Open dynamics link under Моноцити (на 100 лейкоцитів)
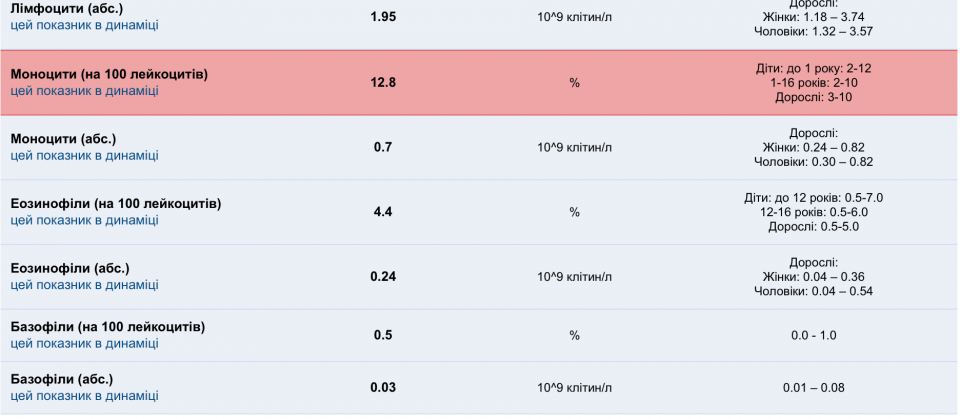960x419 pixels. click(x=84, y=91)
